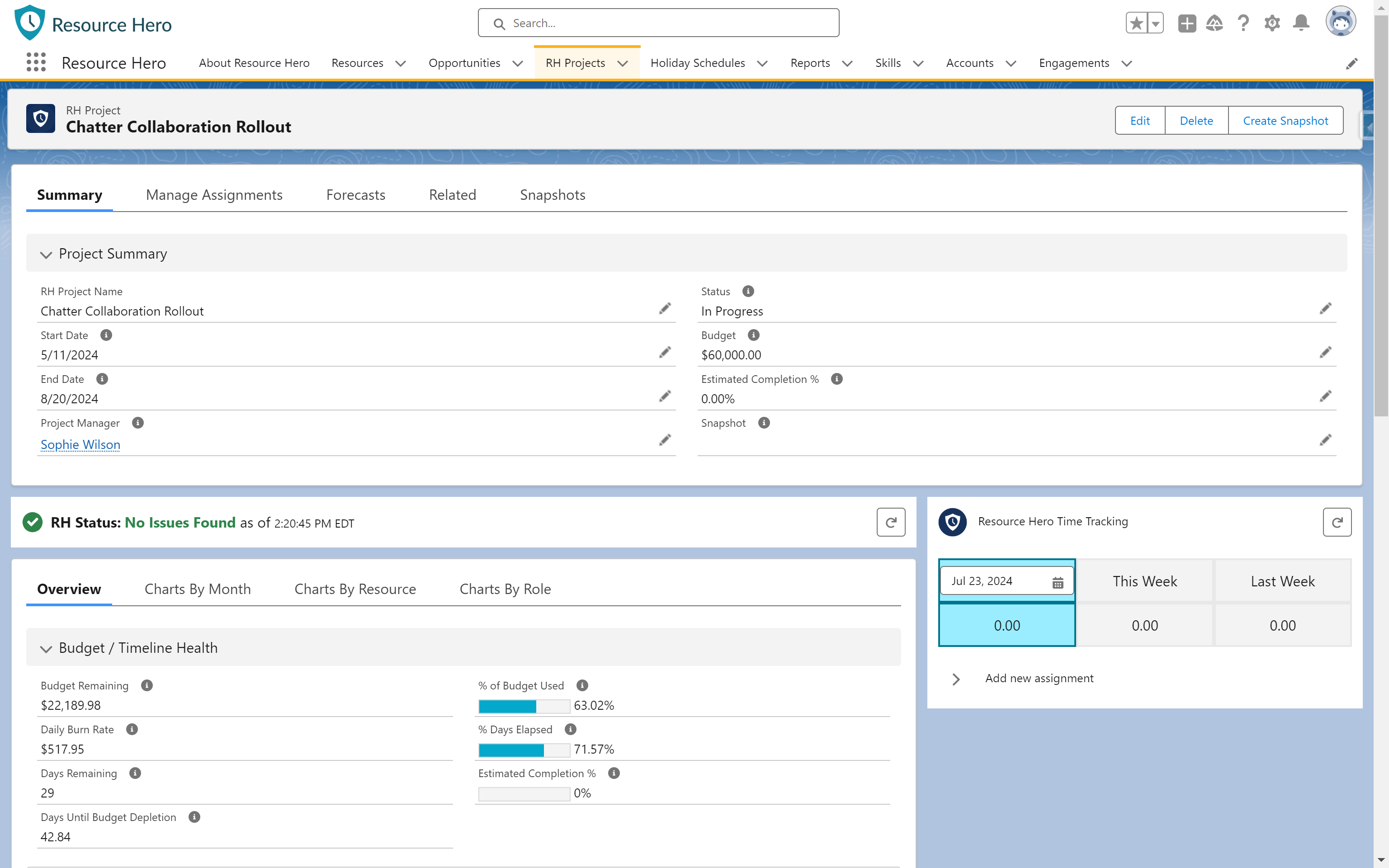The image size is (1389, 868).
Task: Show info tooltip for Project Manager
Action: (x=138, y=423)
